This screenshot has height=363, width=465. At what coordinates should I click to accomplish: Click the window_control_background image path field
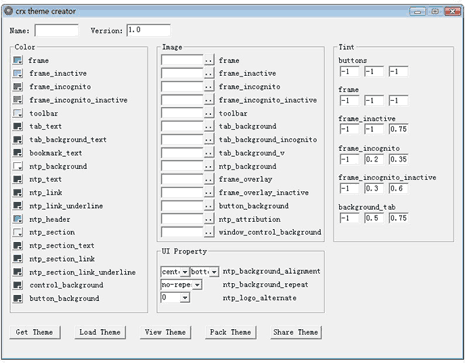pos(182,232)
